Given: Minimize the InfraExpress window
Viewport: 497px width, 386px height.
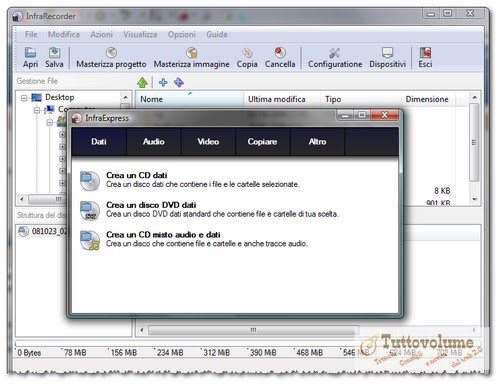Looking at the screenshot, I should (x=346, y=115).
